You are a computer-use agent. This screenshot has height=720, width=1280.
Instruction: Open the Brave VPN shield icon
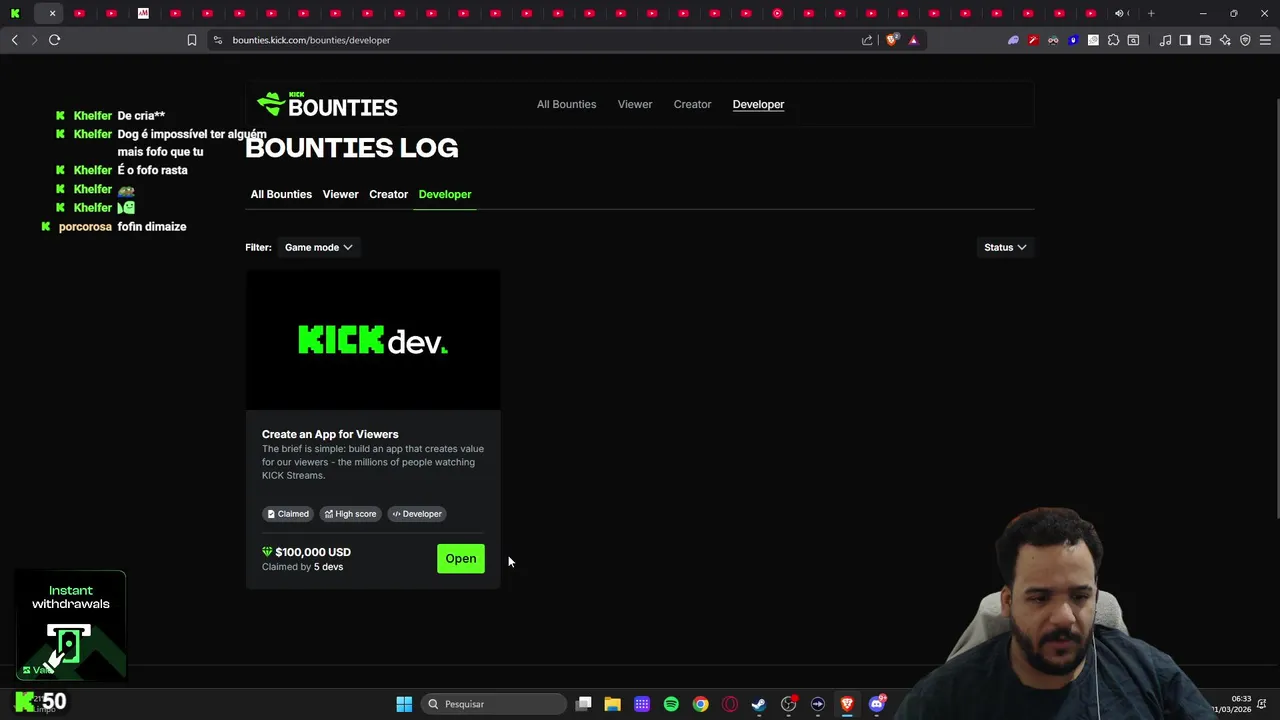1245,40
